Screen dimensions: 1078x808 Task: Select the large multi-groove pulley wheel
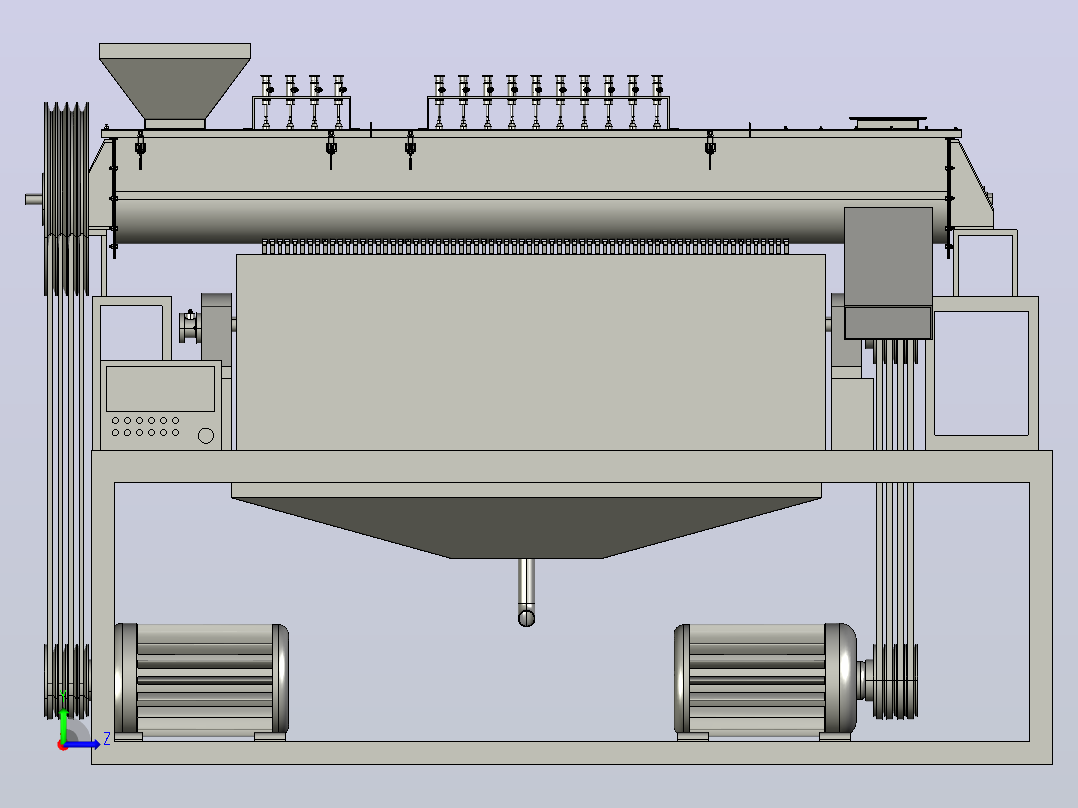click(x=67, y=199)
